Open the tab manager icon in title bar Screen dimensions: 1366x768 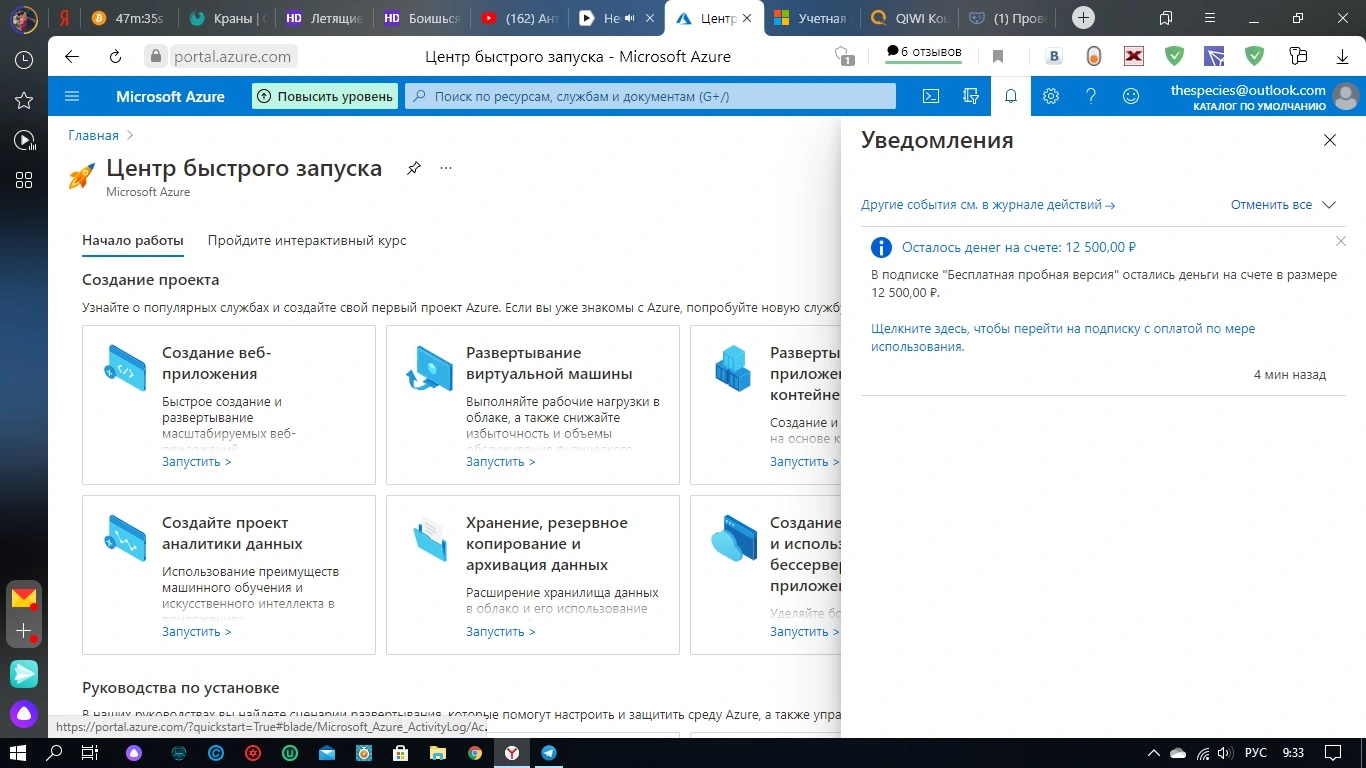tap(1166, 18)
